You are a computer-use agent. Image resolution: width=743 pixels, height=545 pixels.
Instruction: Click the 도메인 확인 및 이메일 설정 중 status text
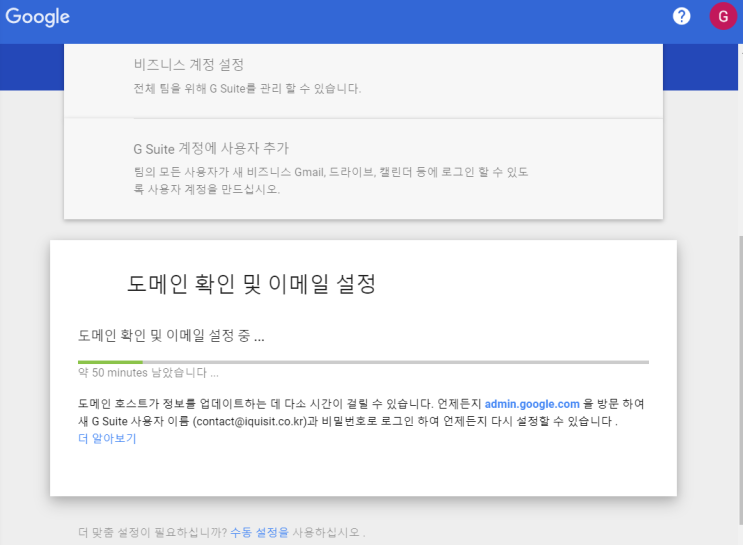point(171,336)
